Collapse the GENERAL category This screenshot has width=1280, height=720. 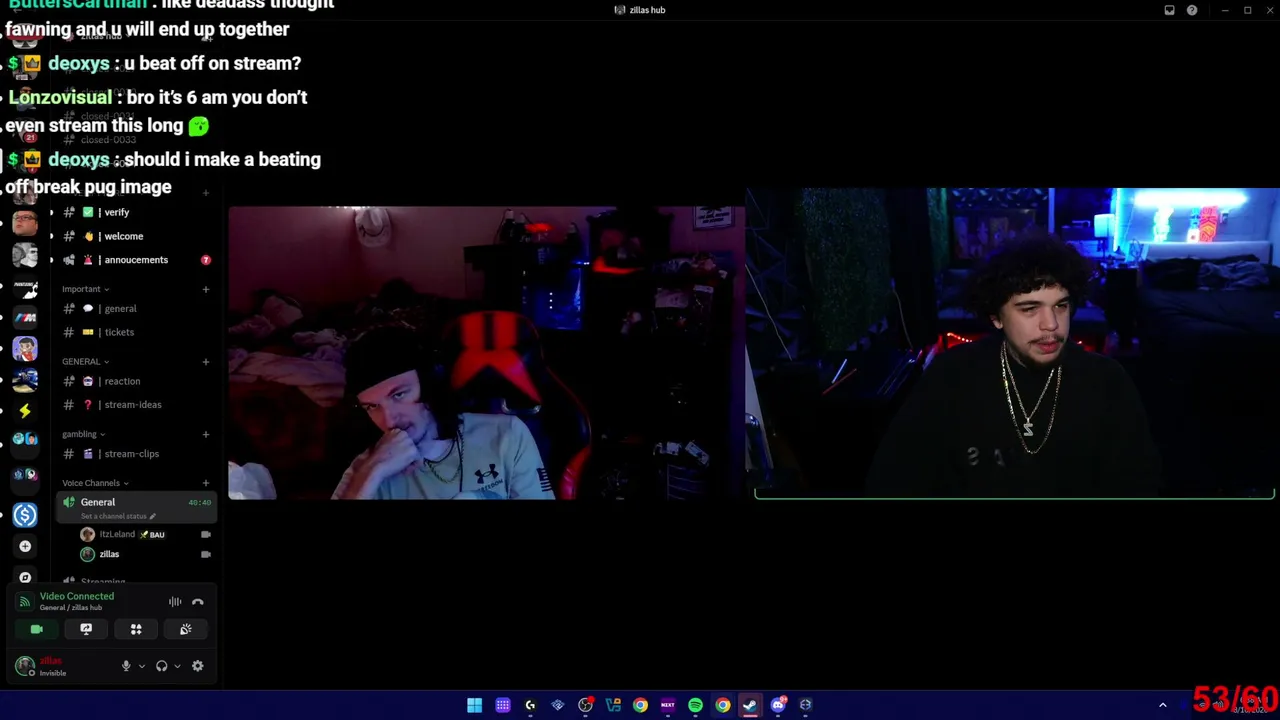[85, 361]
